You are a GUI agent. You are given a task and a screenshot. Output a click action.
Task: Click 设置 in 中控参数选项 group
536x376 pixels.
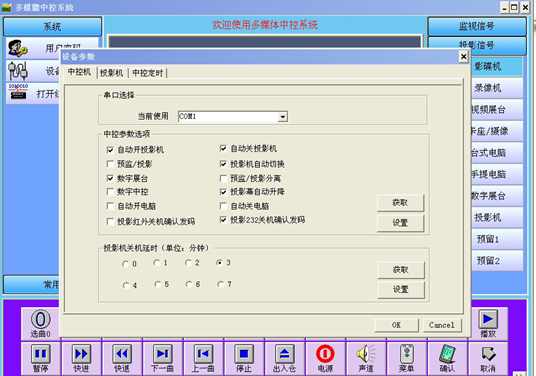coord(400,223)
